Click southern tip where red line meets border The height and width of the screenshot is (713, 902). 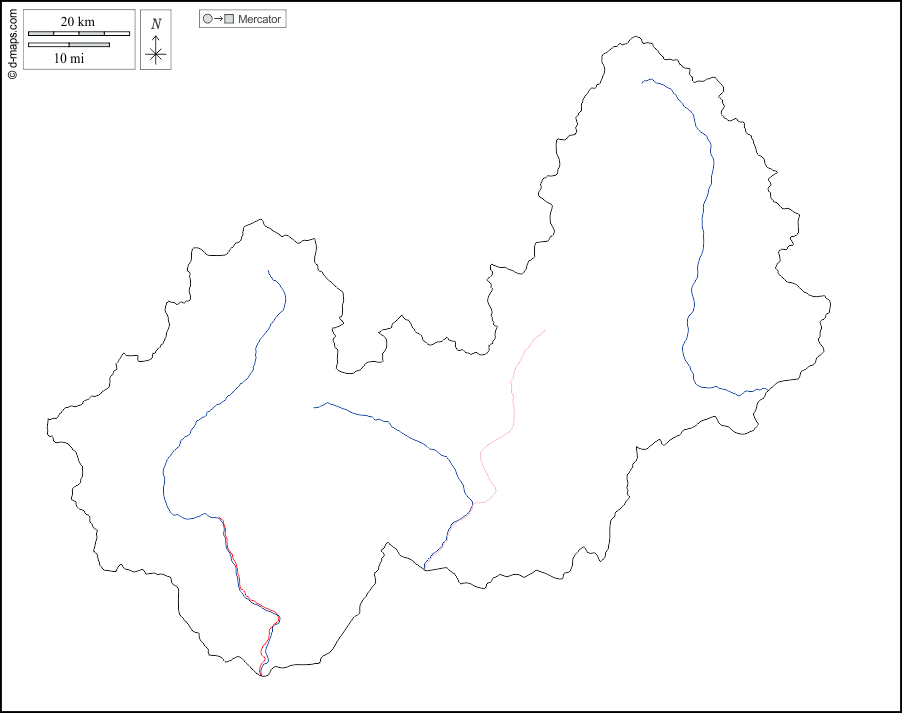261,675
